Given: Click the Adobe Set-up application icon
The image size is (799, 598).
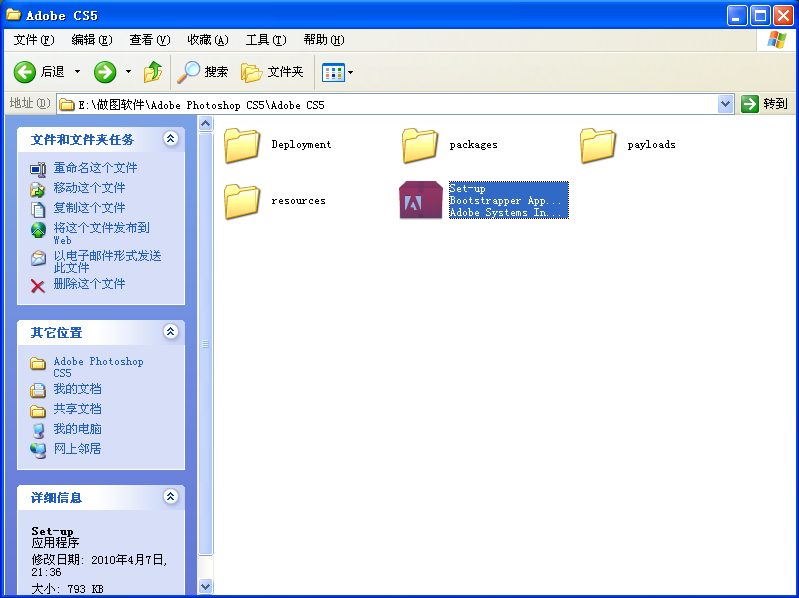Looking at the screenshot, I should 420,200.
